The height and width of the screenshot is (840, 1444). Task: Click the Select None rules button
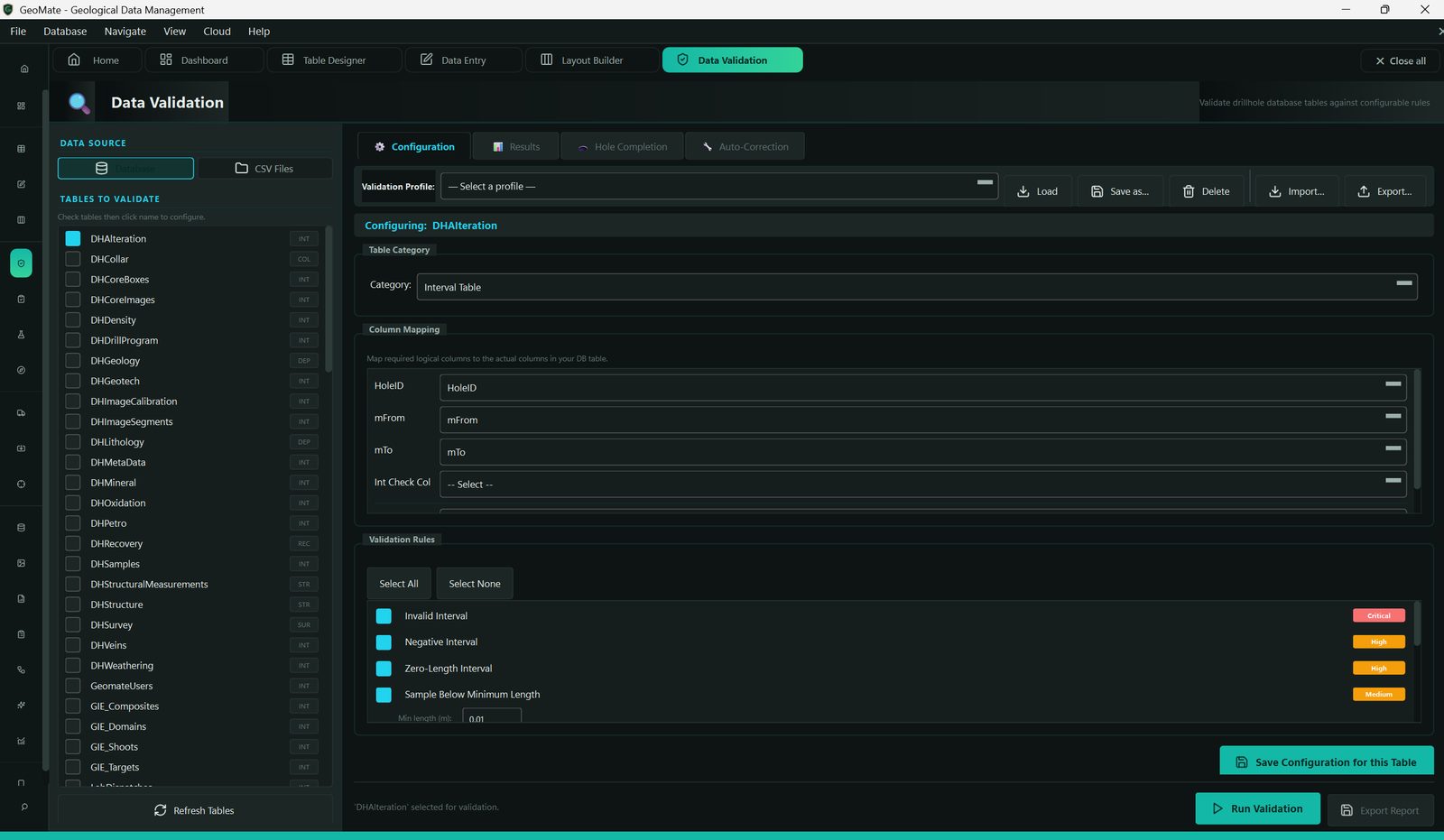click(x=475, y=584)
